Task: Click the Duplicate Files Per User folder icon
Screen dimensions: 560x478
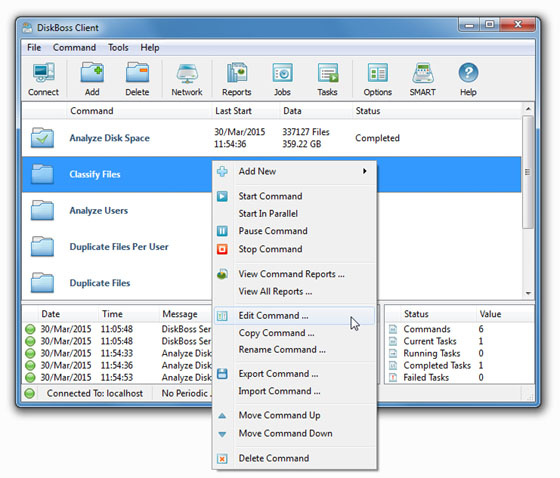Action: coord(42,247)
